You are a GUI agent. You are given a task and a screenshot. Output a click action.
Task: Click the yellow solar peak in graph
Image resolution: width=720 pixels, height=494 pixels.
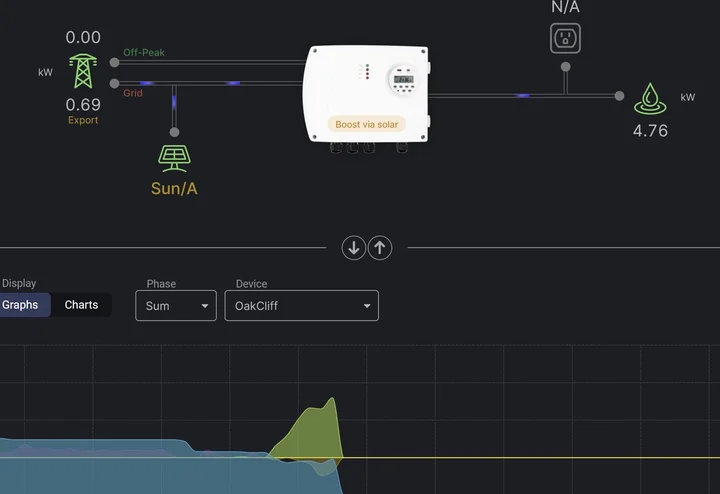point(315,430)
